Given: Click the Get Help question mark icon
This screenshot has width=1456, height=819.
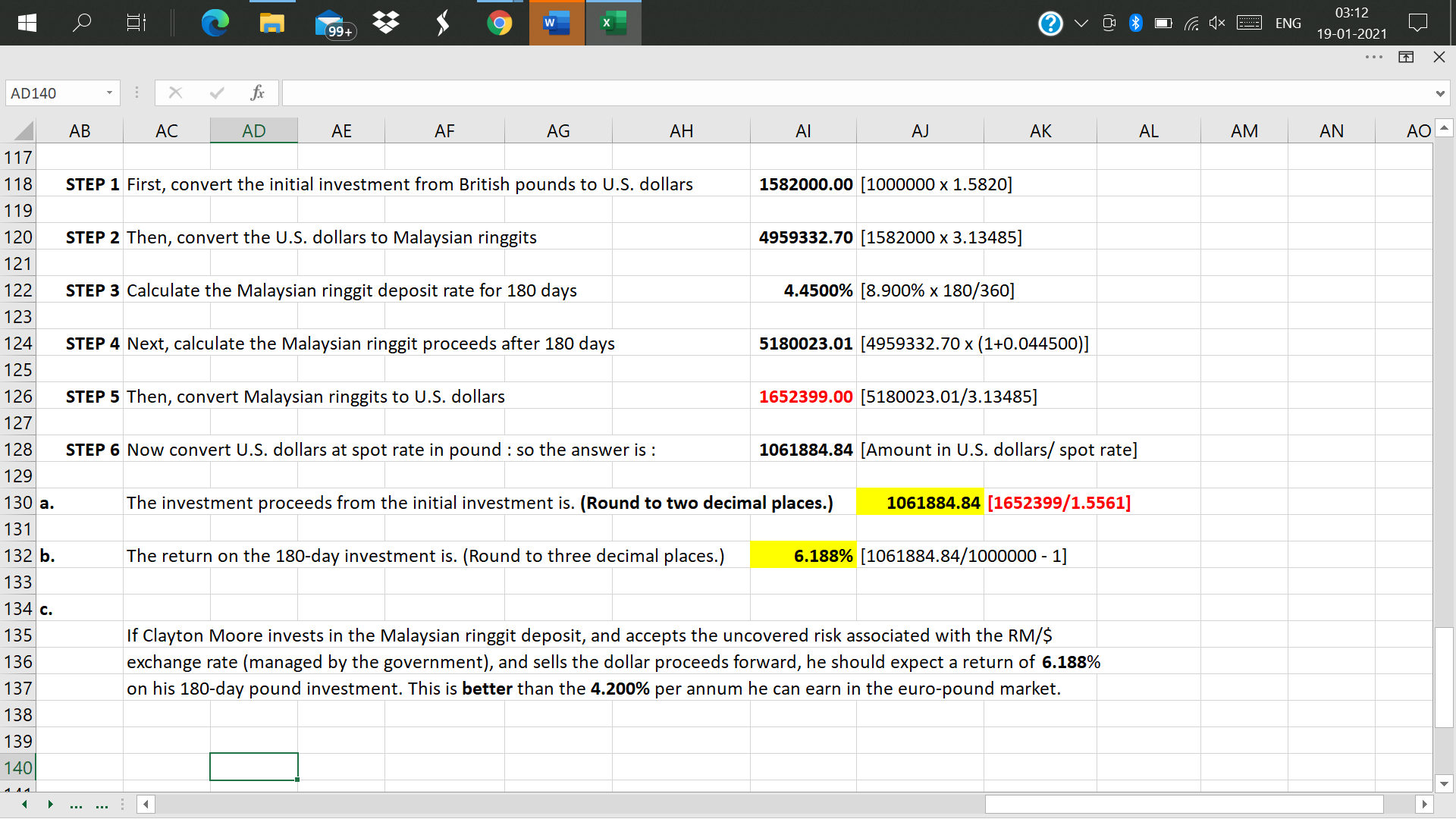Looking at the screenshot, I should 1050,24.
